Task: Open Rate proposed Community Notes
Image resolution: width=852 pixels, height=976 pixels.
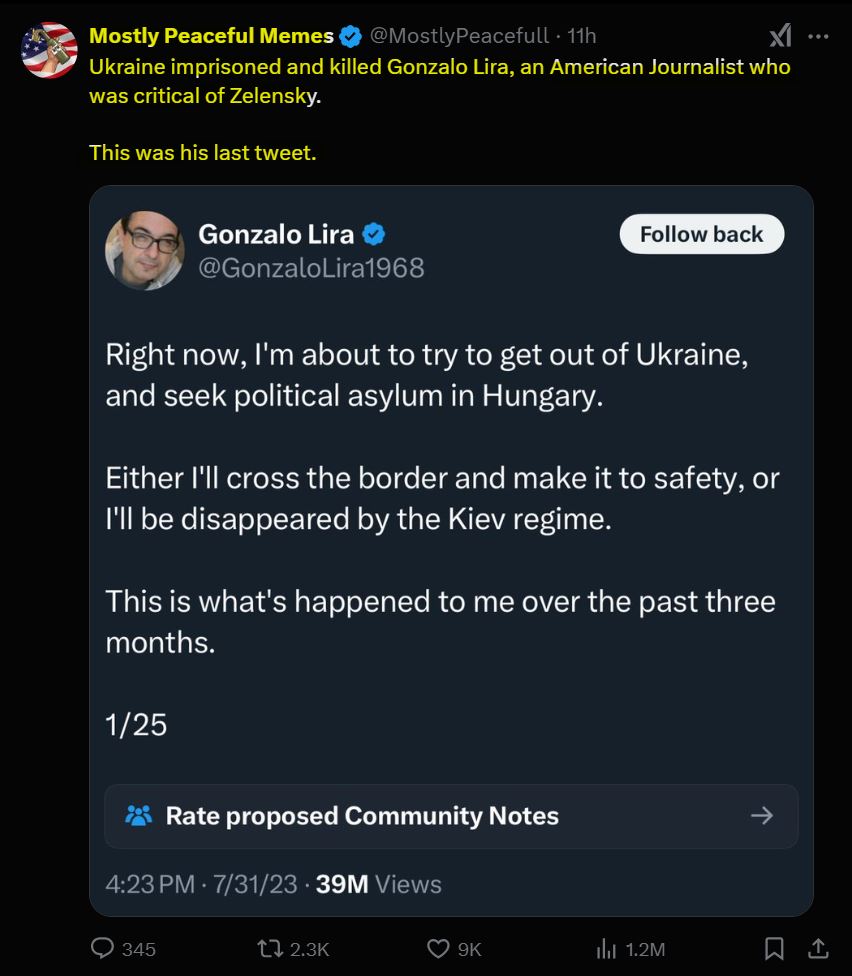Action: click(361, 816)
